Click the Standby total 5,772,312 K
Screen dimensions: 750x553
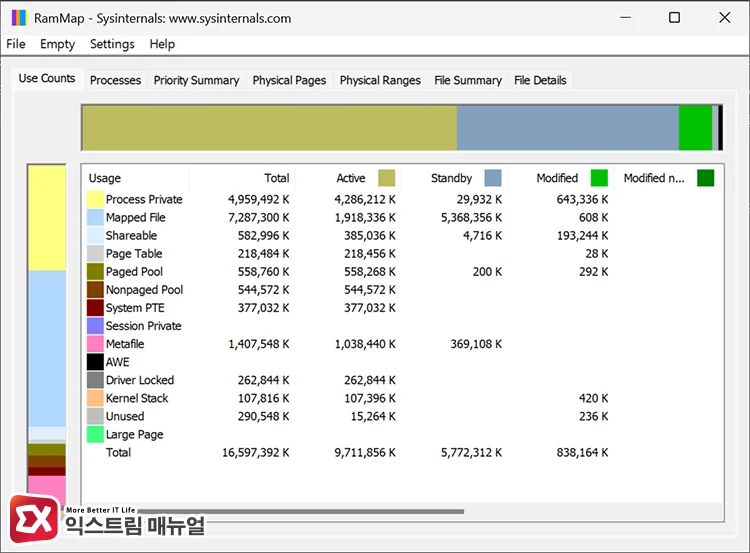click(x=471, y=453)
